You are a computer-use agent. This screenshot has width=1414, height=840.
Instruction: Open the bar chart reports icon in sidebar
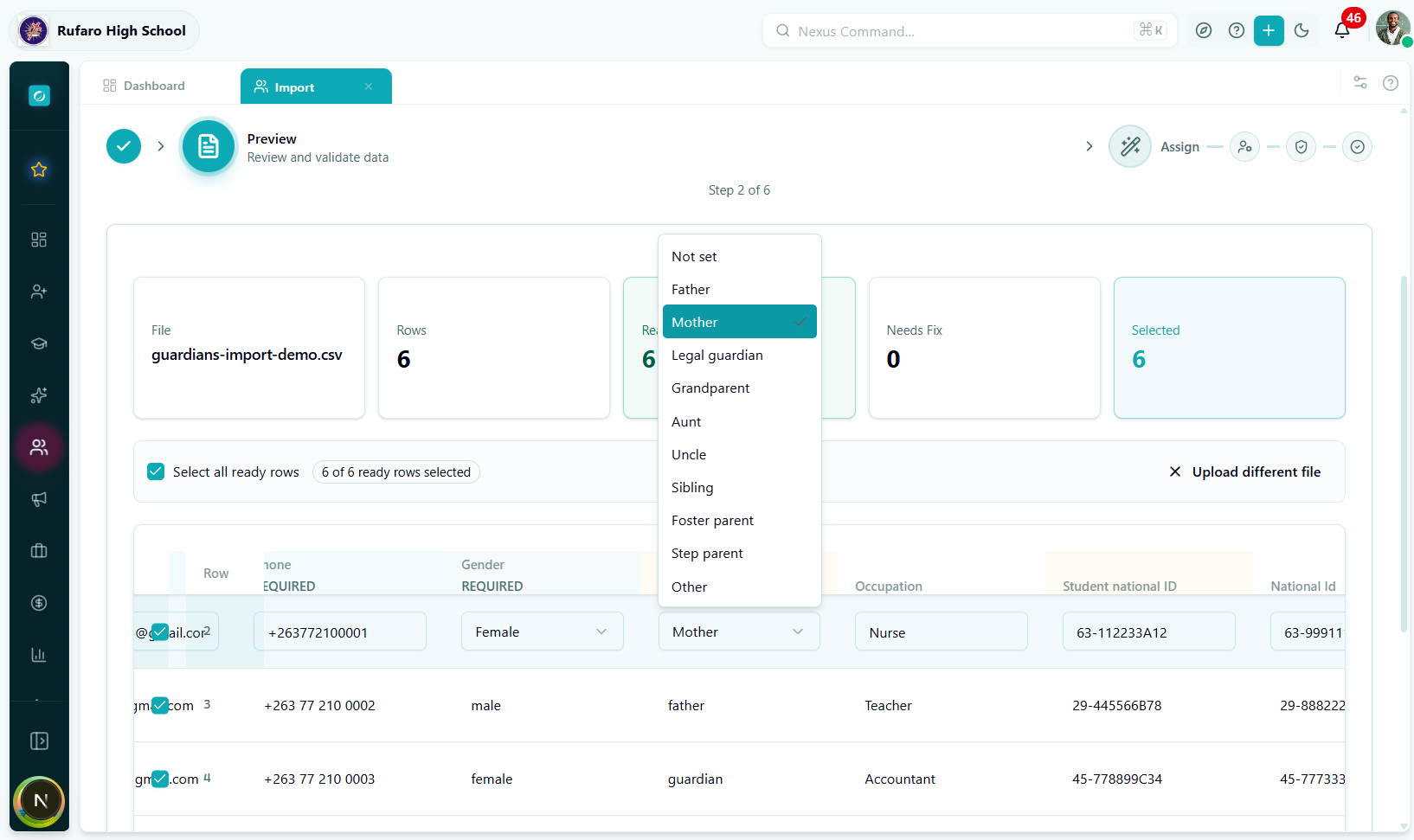(39, 655)
